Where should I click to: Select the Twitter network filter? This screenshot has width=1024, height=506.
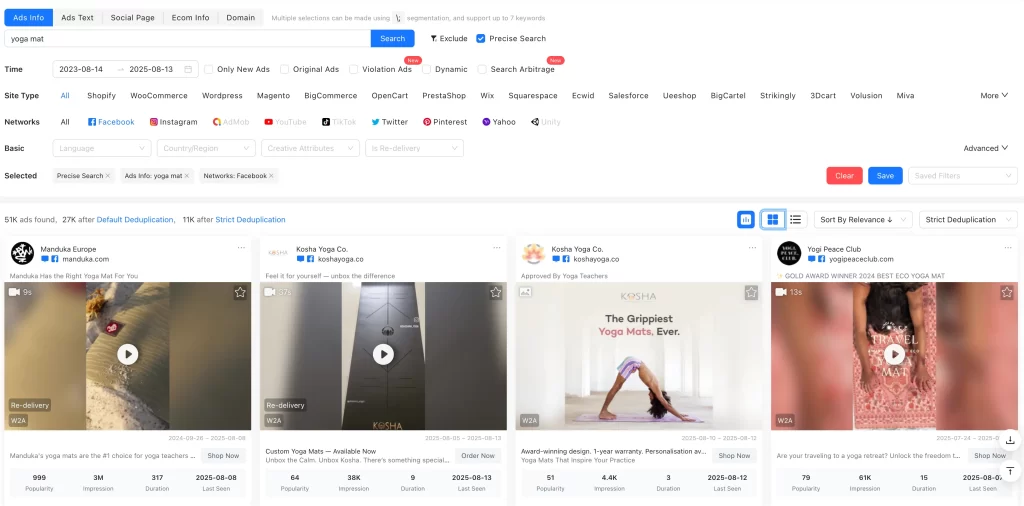(390, 122)
